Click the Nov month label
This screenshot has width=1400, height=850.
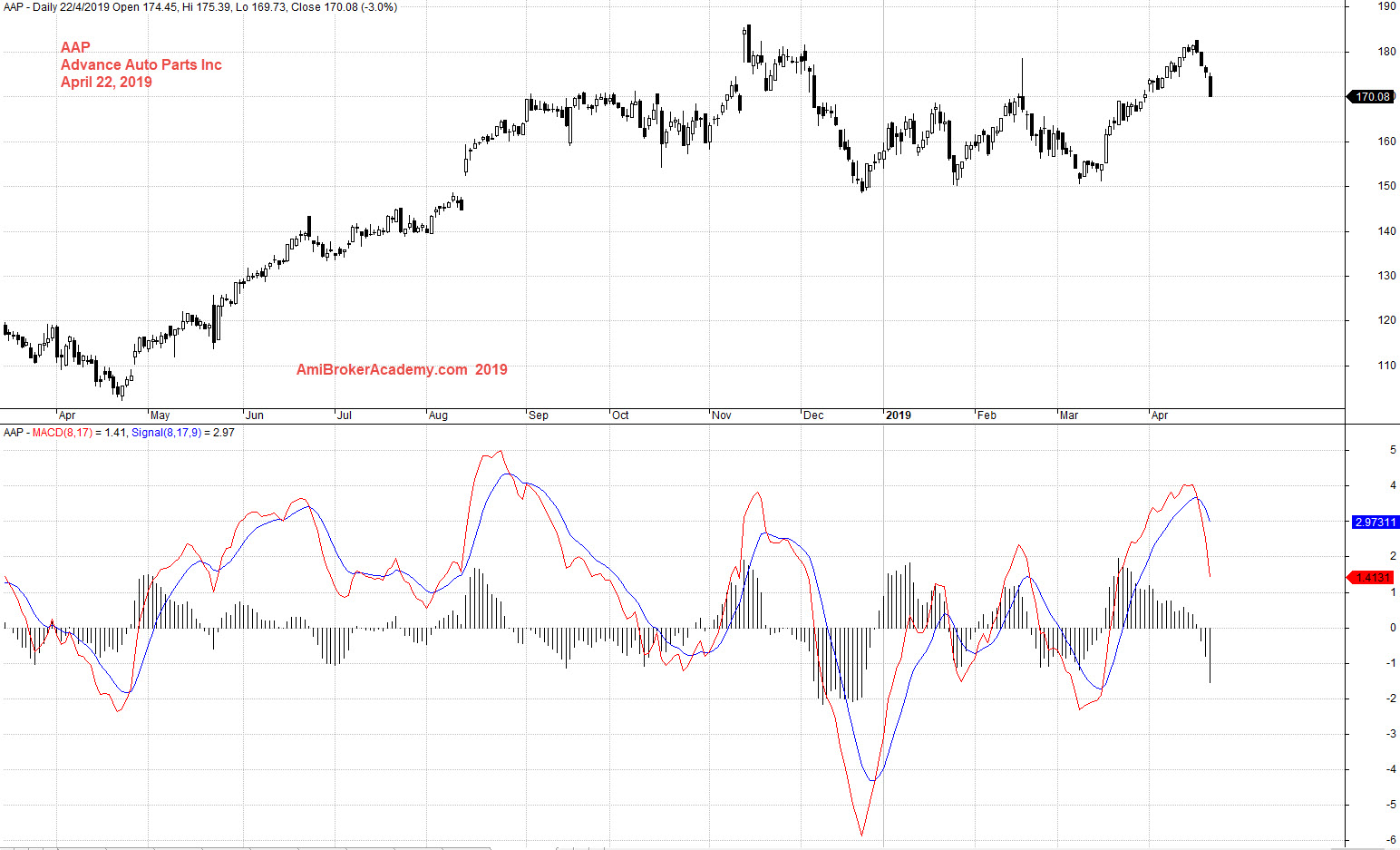pyautogui.click(x=722, y=415)
